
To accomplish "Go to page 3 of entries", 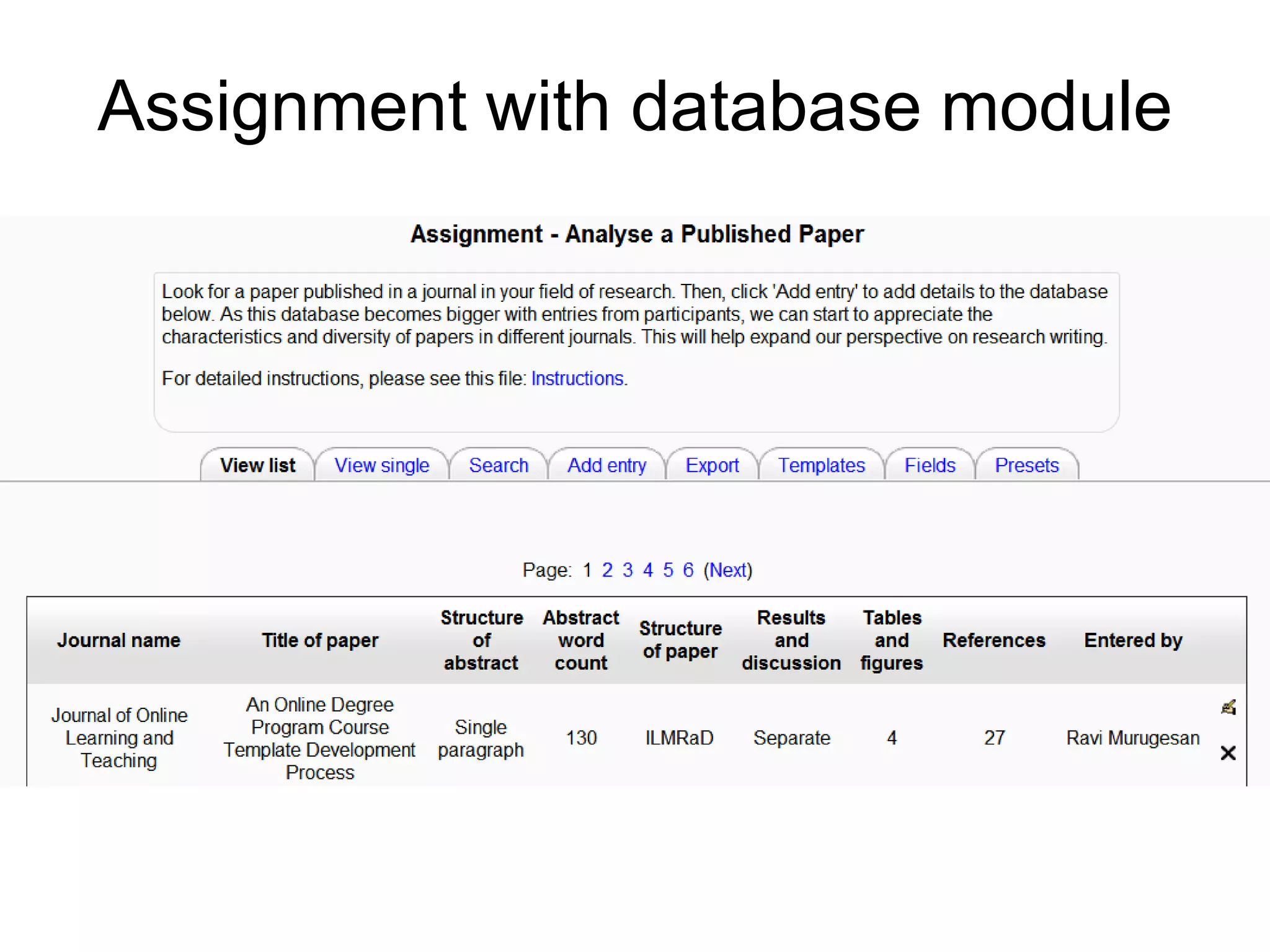I will 628,570.
